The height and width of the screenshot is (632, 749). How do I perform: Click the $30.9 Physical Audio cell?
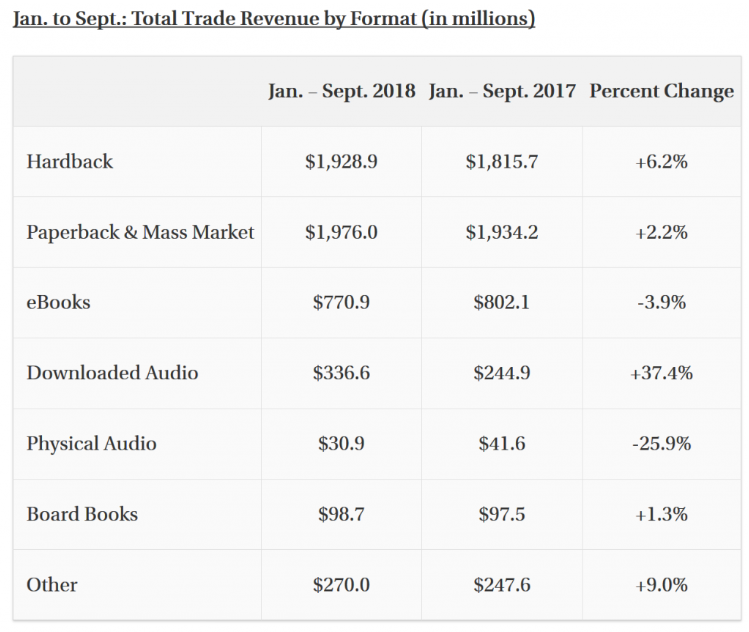tap(341, 443)
